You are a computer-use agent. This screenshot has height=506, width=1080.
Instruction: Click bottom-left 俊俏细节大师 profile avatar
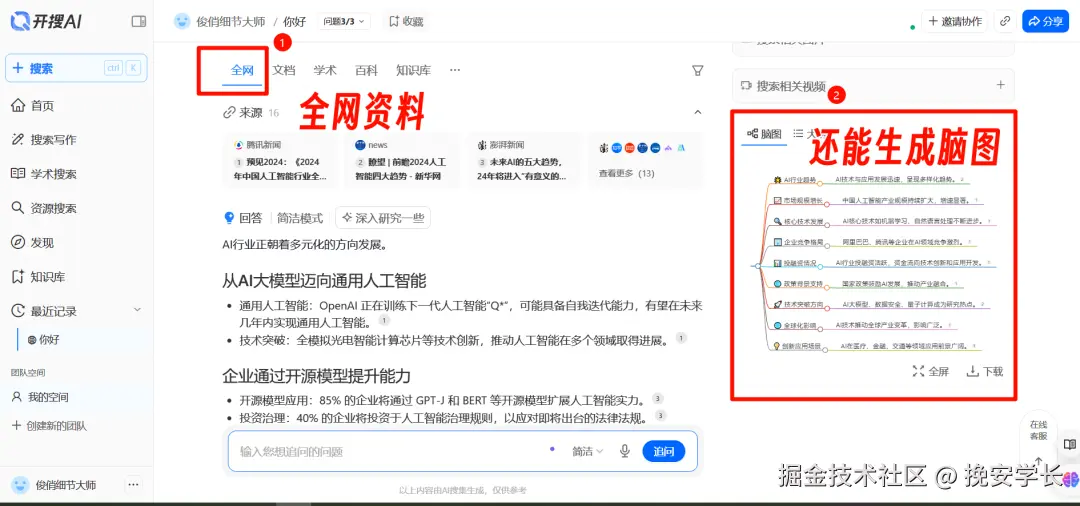[21, 485]
